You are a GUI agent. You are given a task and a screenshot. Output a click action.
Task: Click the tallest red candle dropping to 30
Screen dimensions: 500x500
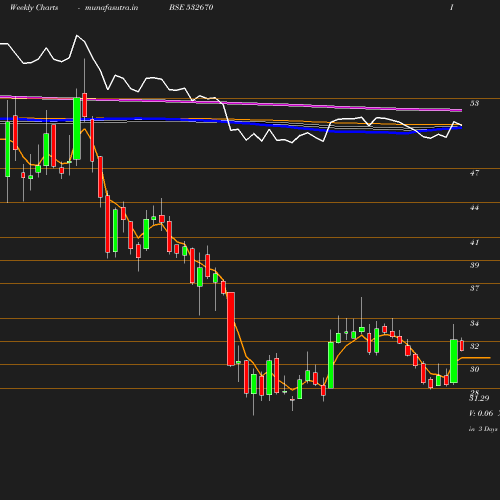click(231, 329)
